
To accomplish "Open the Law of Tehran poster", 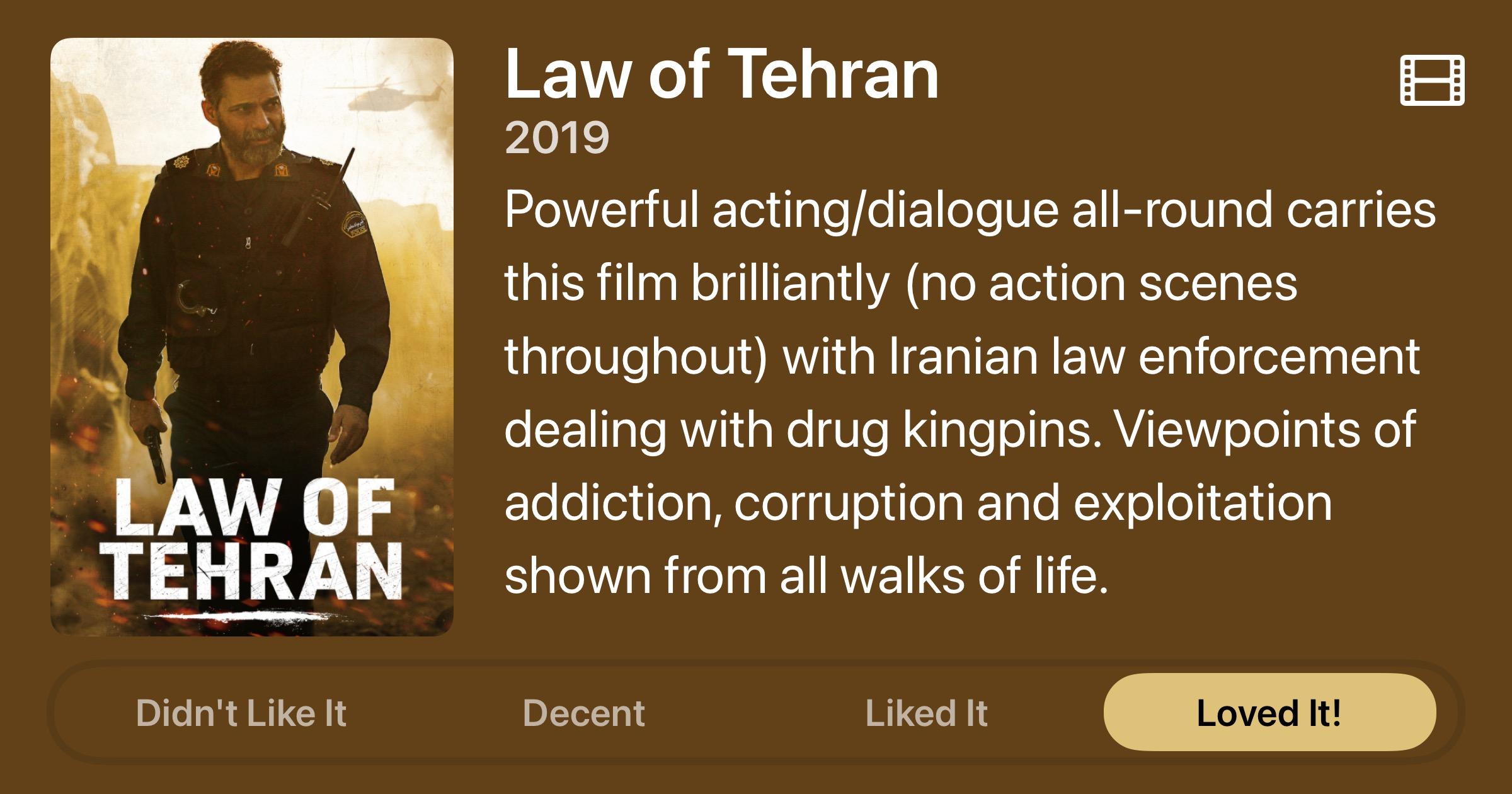I will pos(252,337).
